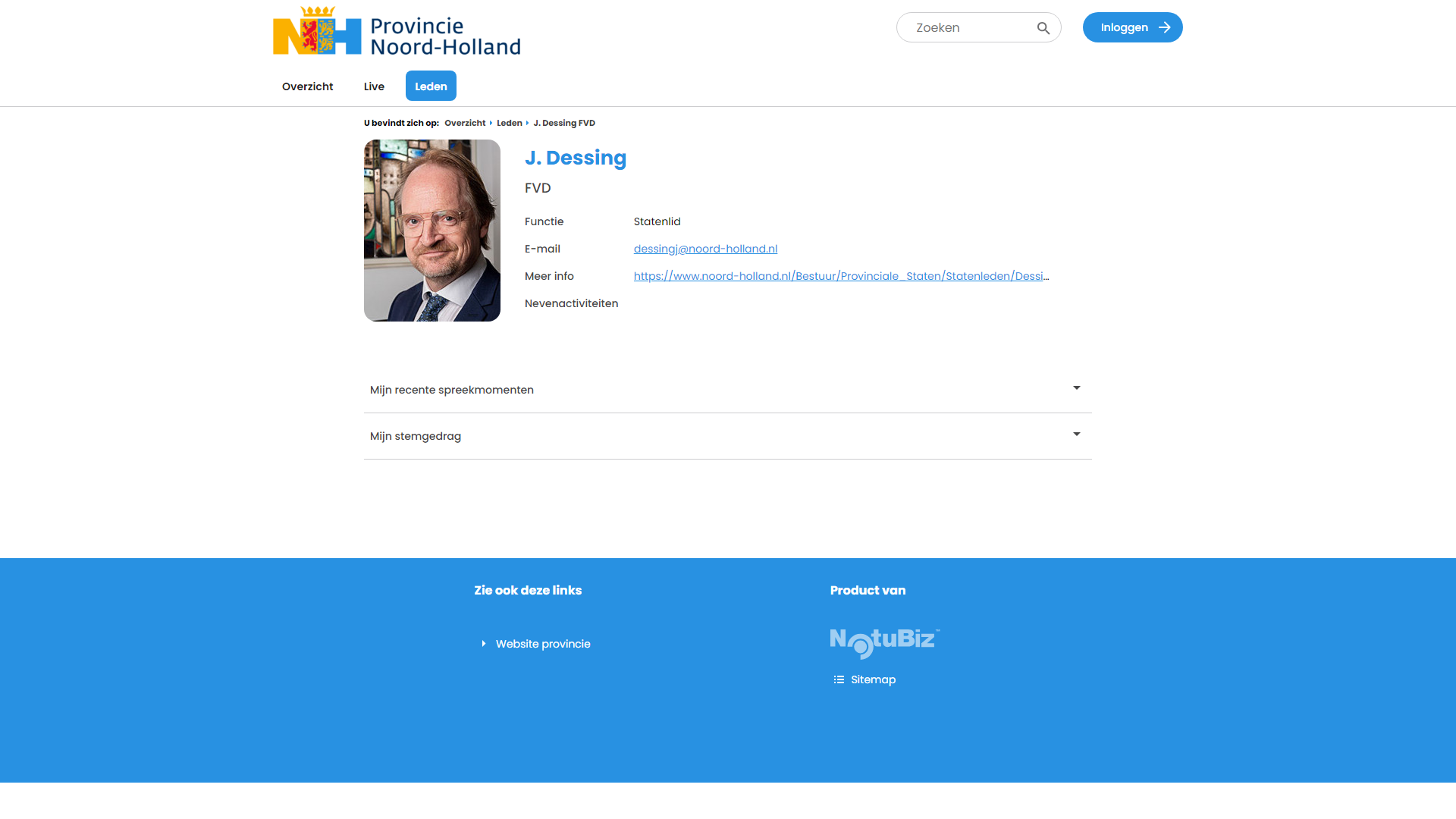Click dropdown arrow for Mijn stemgedrag
This screenshot has width=1456, height=819.
point(1077,435)
